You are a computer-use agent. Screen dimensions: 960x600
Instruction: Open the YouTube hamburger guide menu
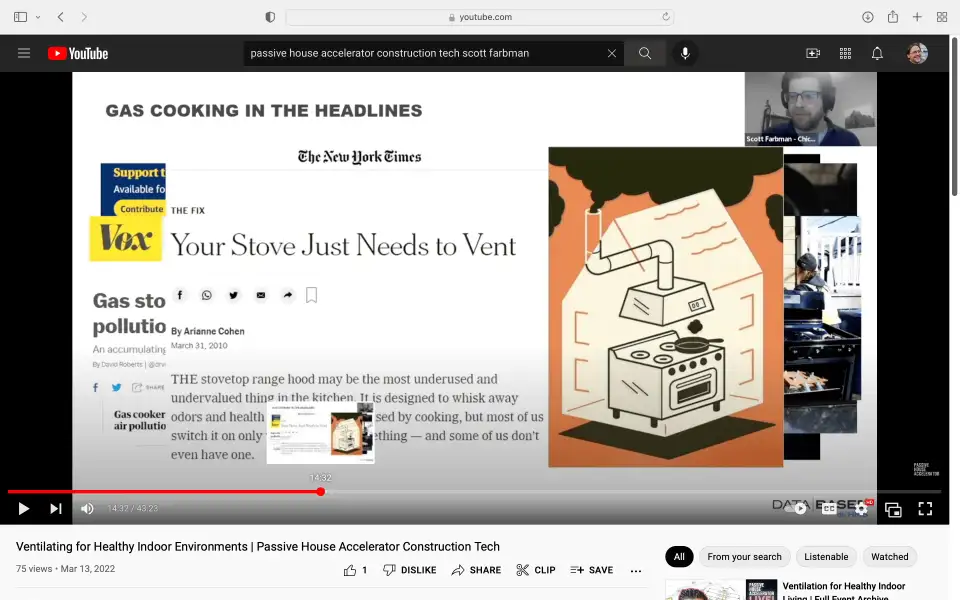coord(24,53)
